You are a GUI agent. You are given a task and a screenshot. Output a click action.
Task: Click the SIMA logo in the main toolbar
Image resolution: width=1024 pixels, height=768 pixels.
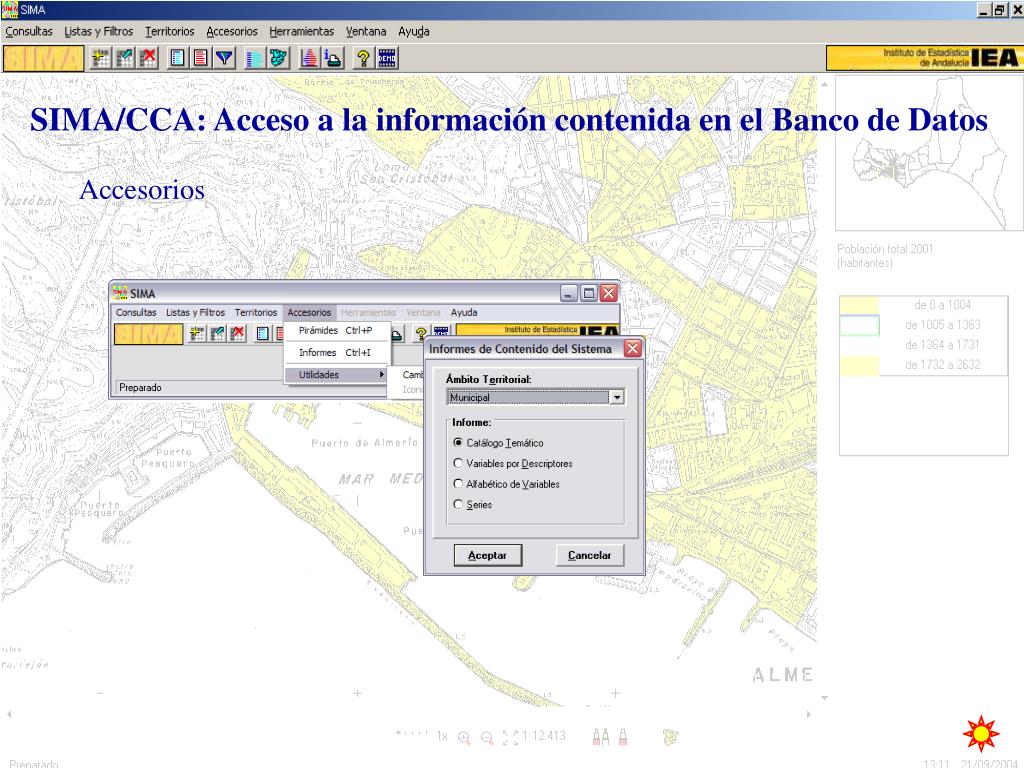click(44, 58)
